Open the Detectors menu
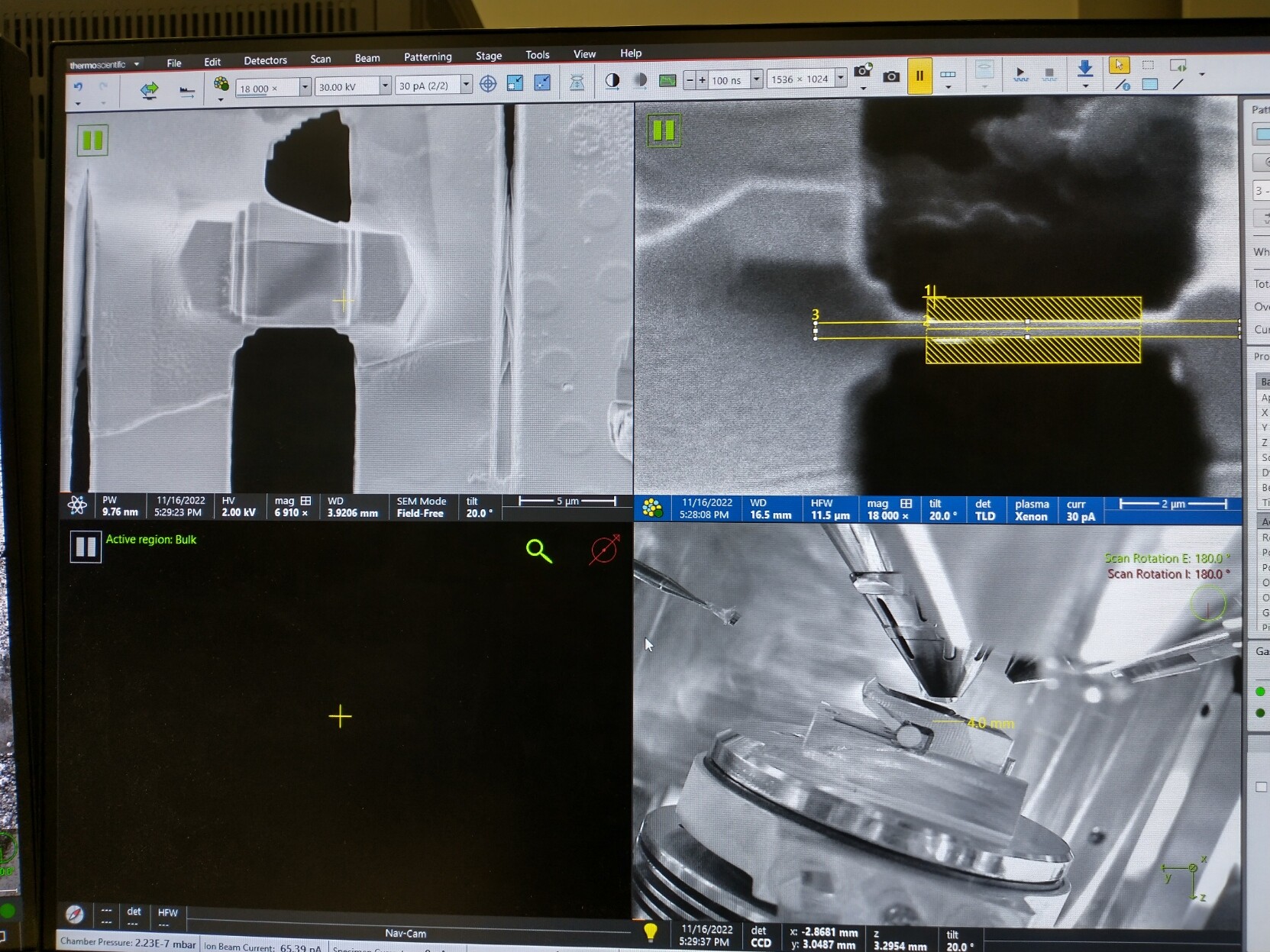Image resolution: width=1270 pixels, height=952 pixels. (x=265, y=60)
